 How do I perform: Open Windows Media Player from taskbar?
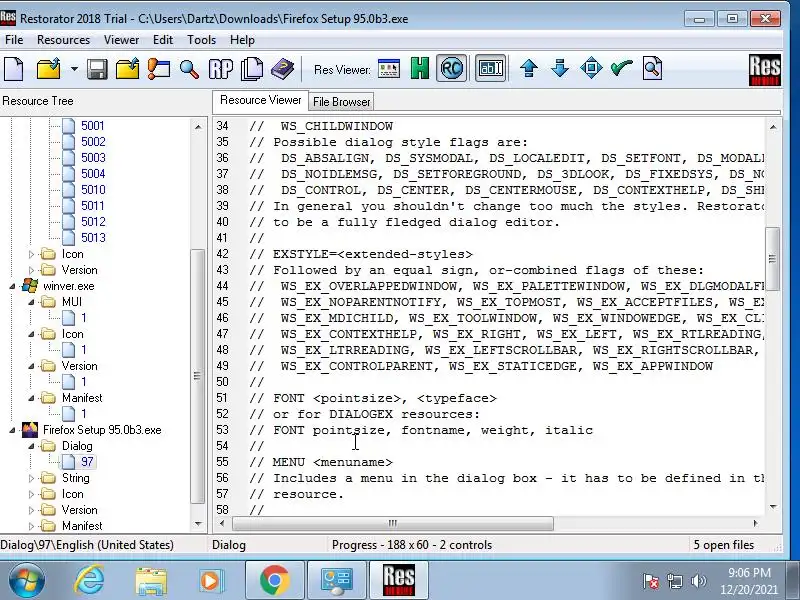[x=211, y=581]
